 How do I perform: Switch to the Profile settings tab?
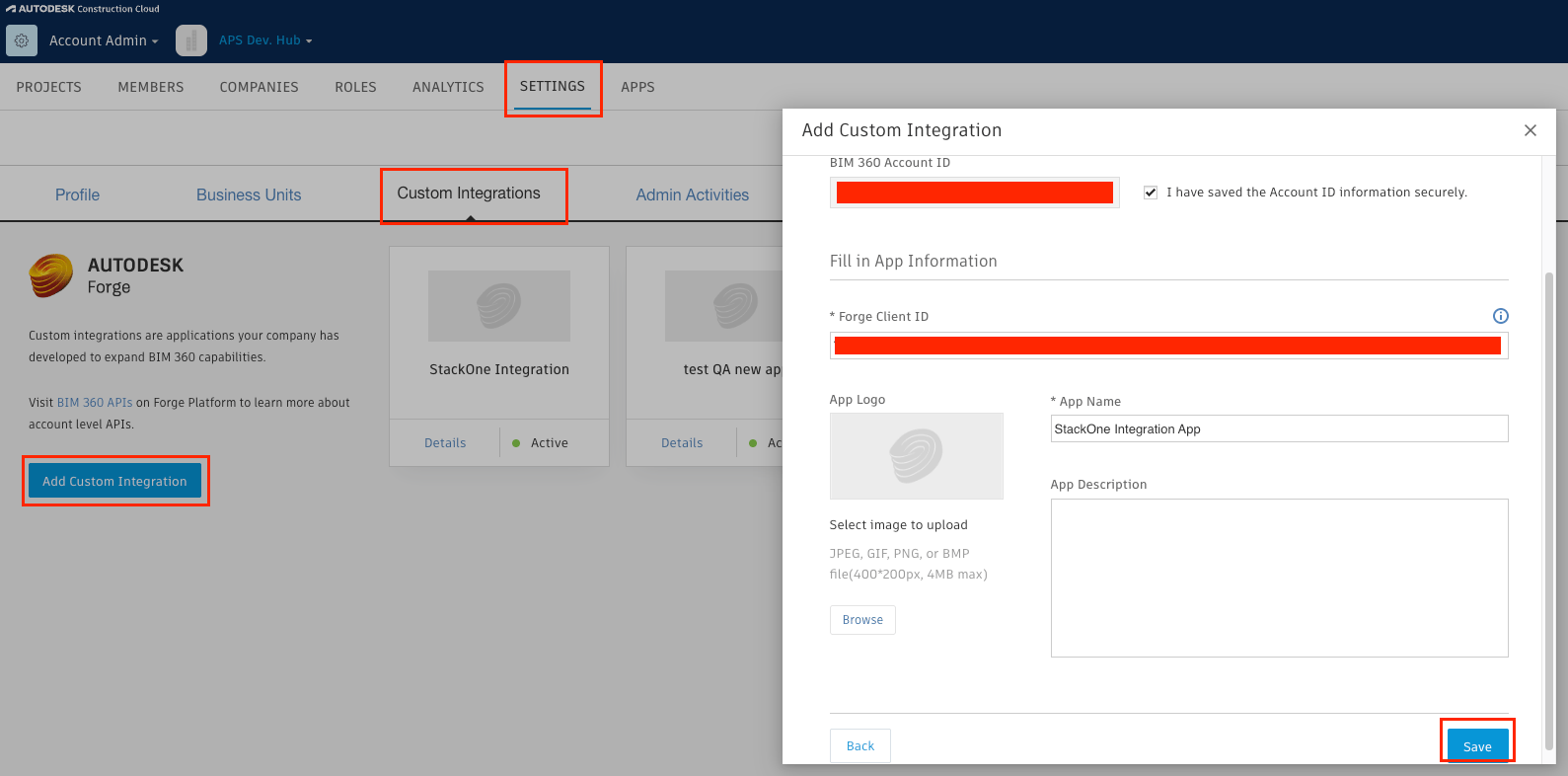tap(77, 194)
